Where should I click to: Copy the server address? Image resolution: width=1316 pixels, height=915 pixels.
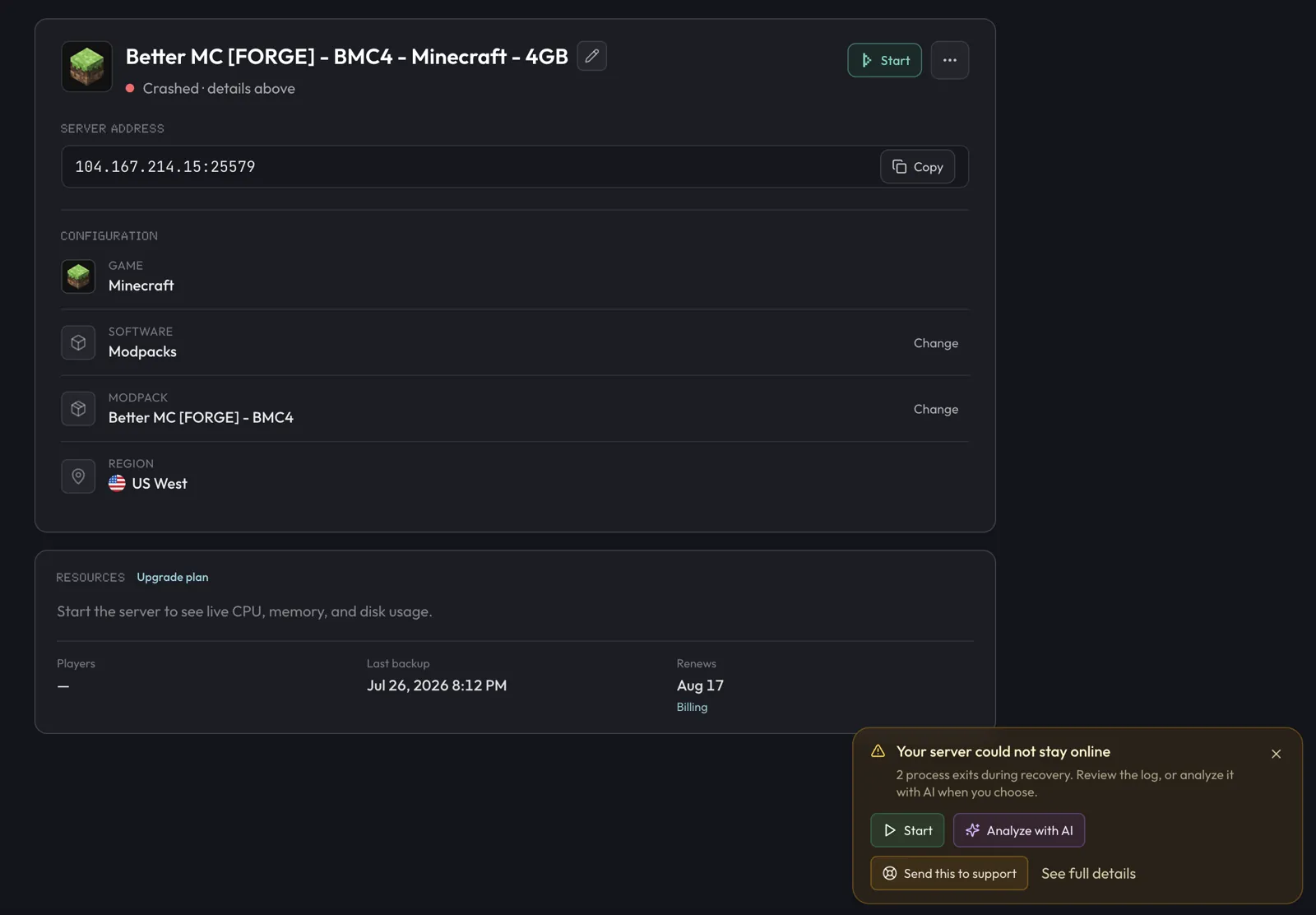point(917,167)
